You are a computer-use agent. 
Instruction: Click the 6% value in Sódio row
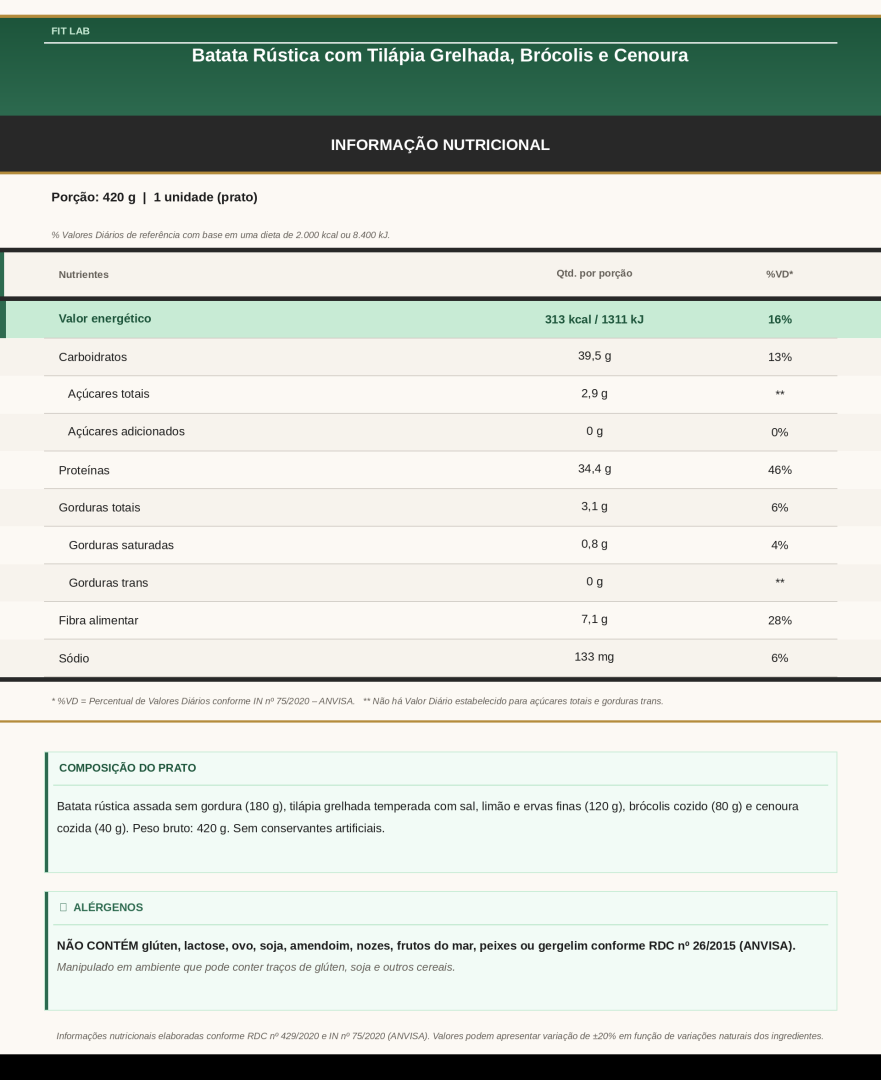coord(779,658)
